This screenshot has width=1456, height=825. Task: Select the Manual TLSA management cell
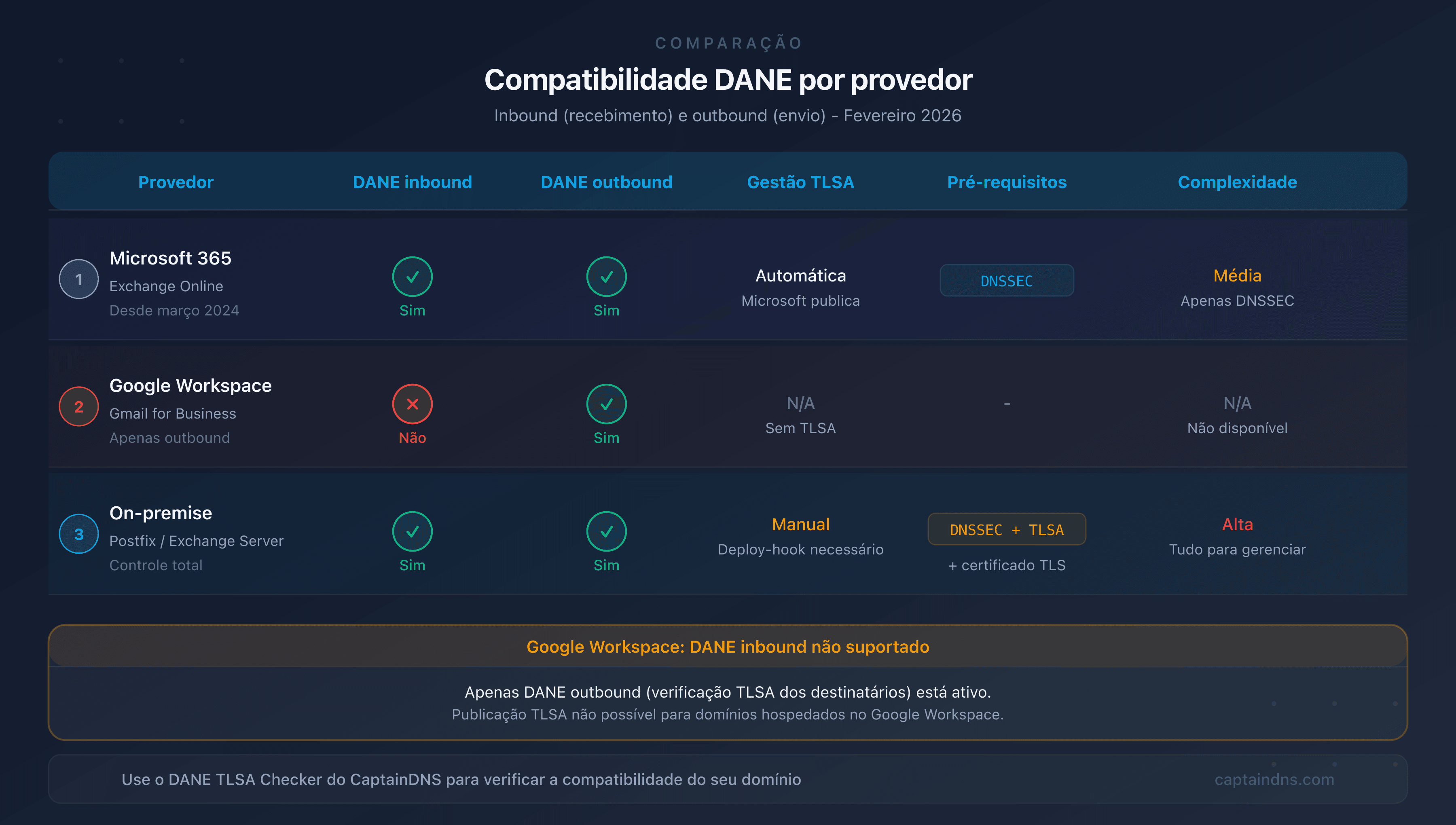coord(800,524)
